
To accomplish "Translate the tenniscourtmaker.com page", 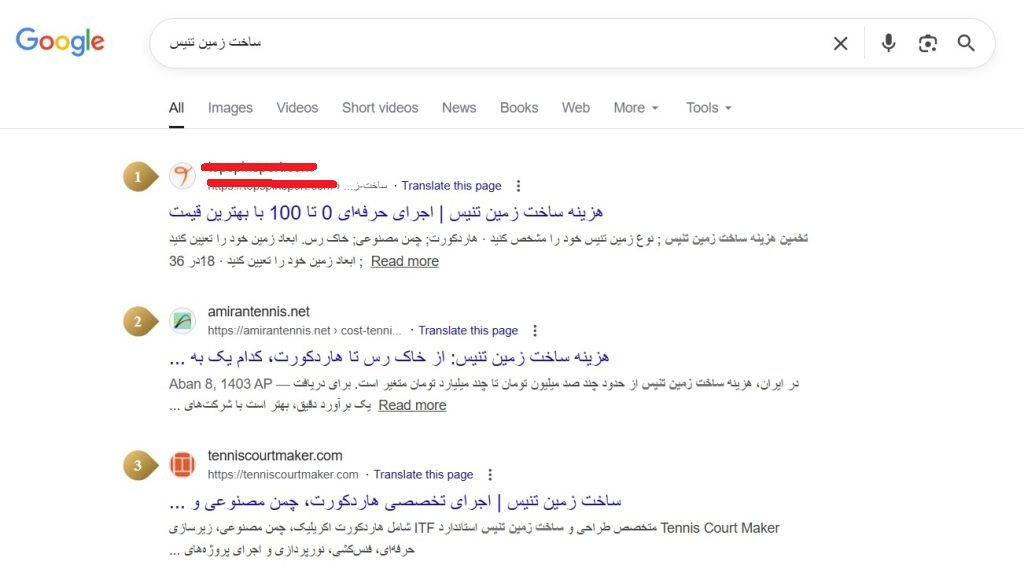I will coord(423,474).
